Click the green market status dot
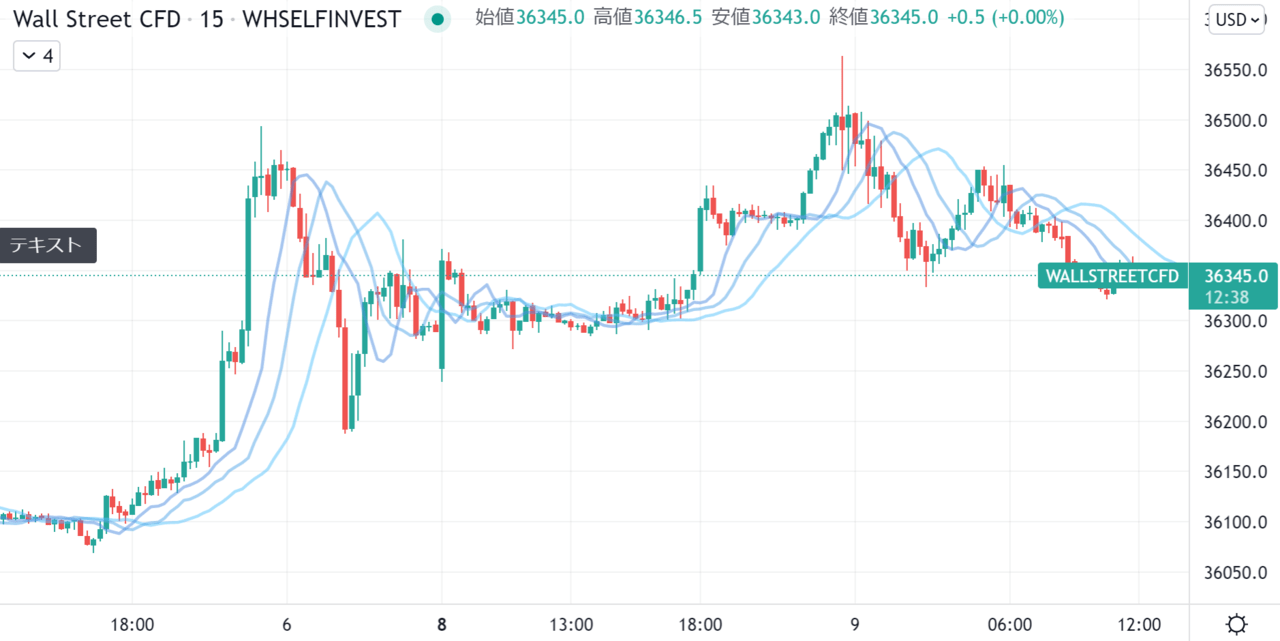 tap(436, 19)
